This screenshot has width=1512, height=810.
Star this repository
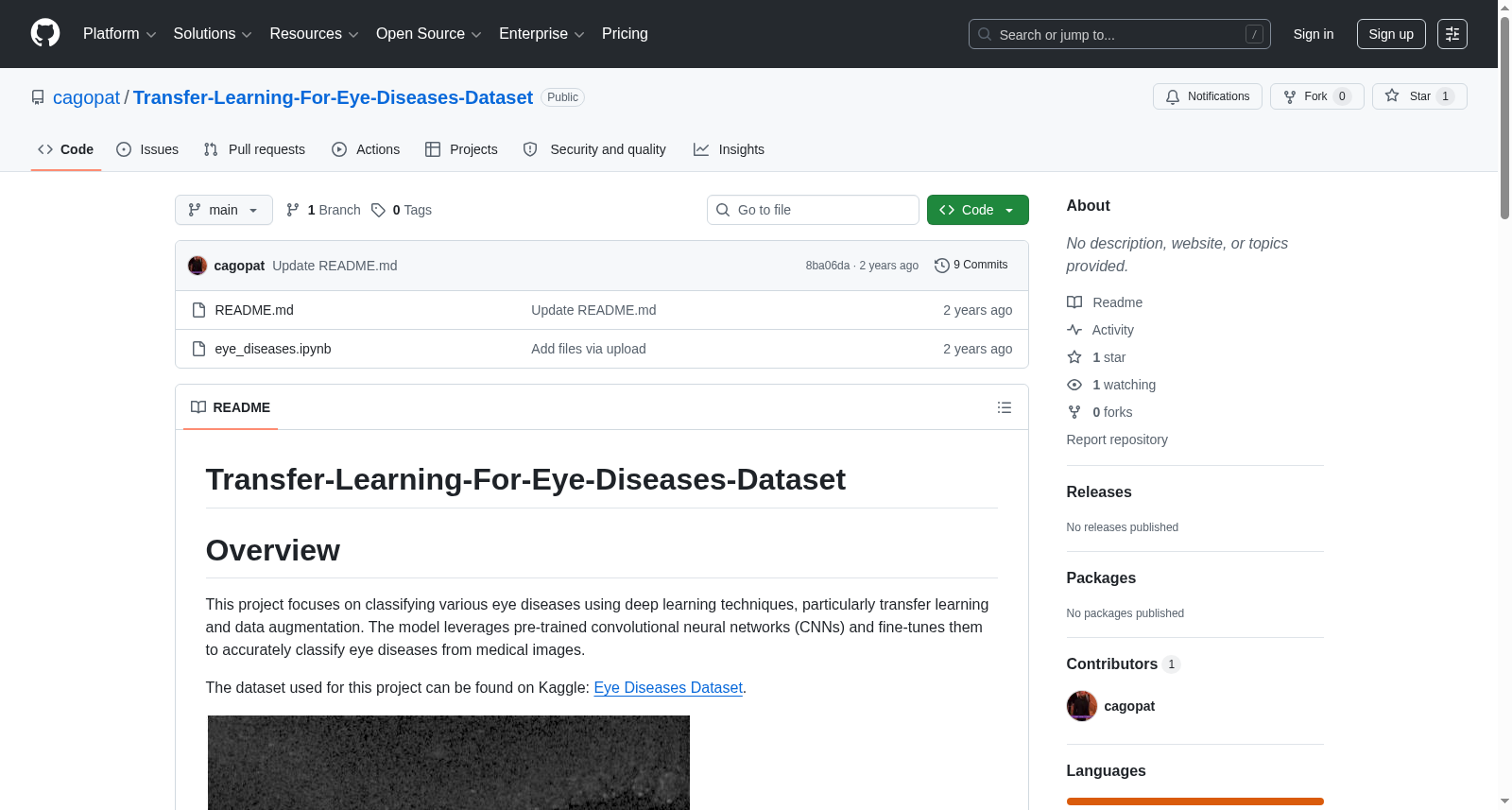point(1419,96)
